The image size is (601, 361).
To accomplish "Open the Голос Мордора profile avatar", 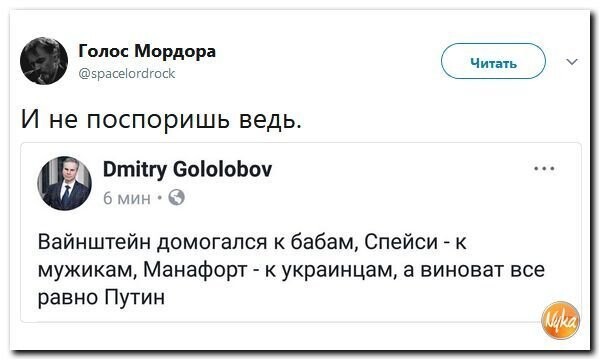I will click(44, 61).
